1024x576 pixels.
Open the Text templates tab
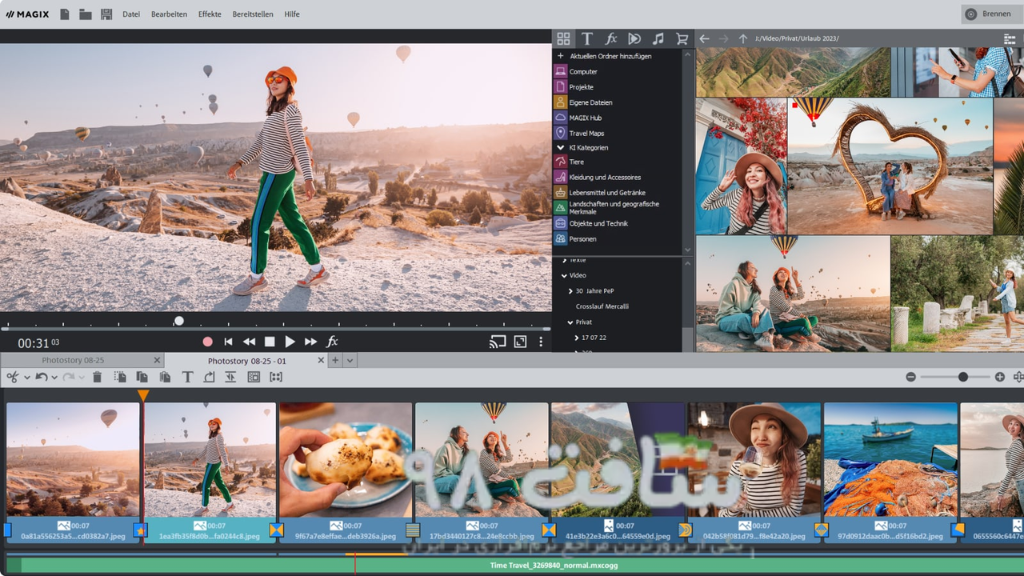pos(587,39)
